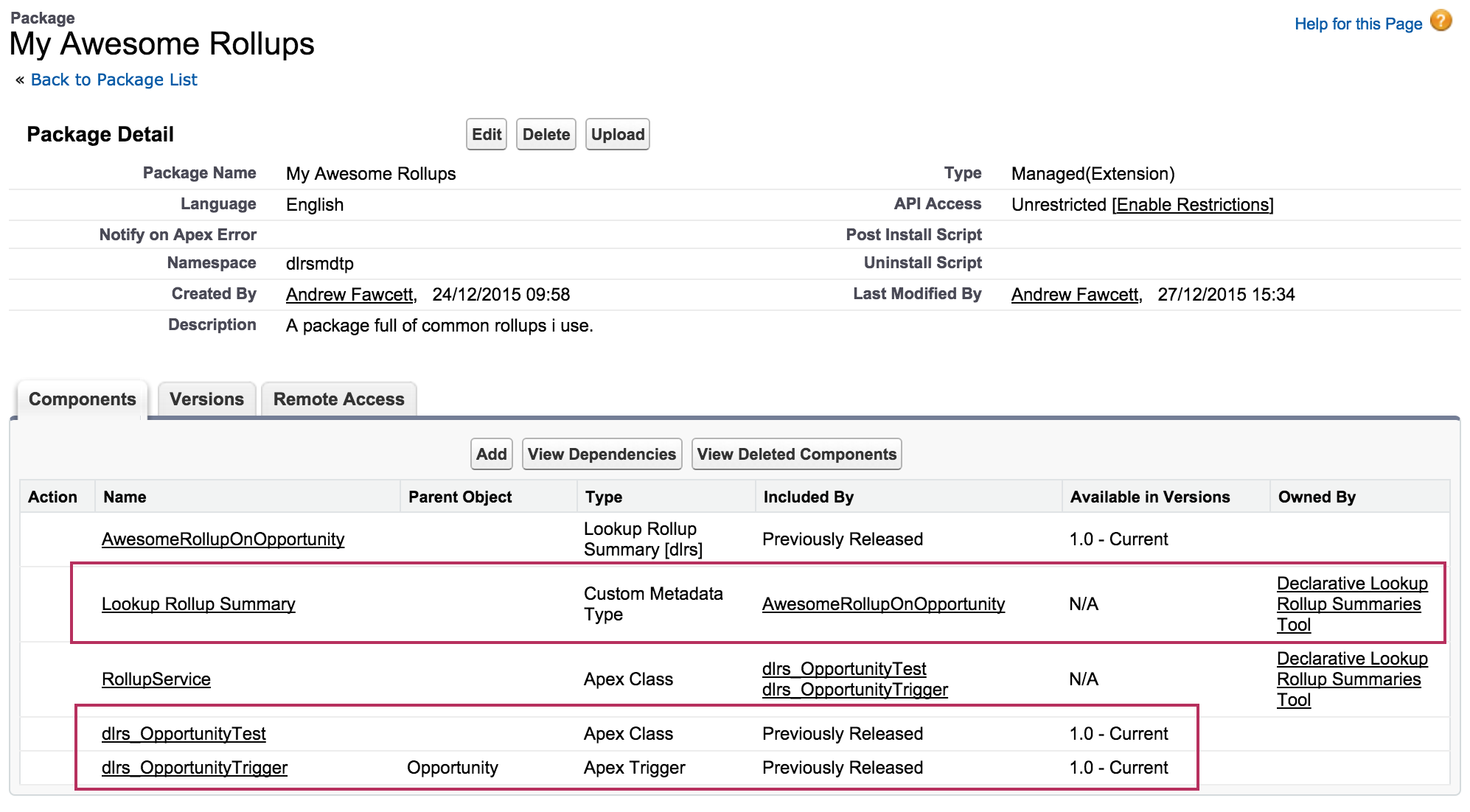
Task: Open Andrew Fawcett in Last Modified By
Action: coord(1075,295)
